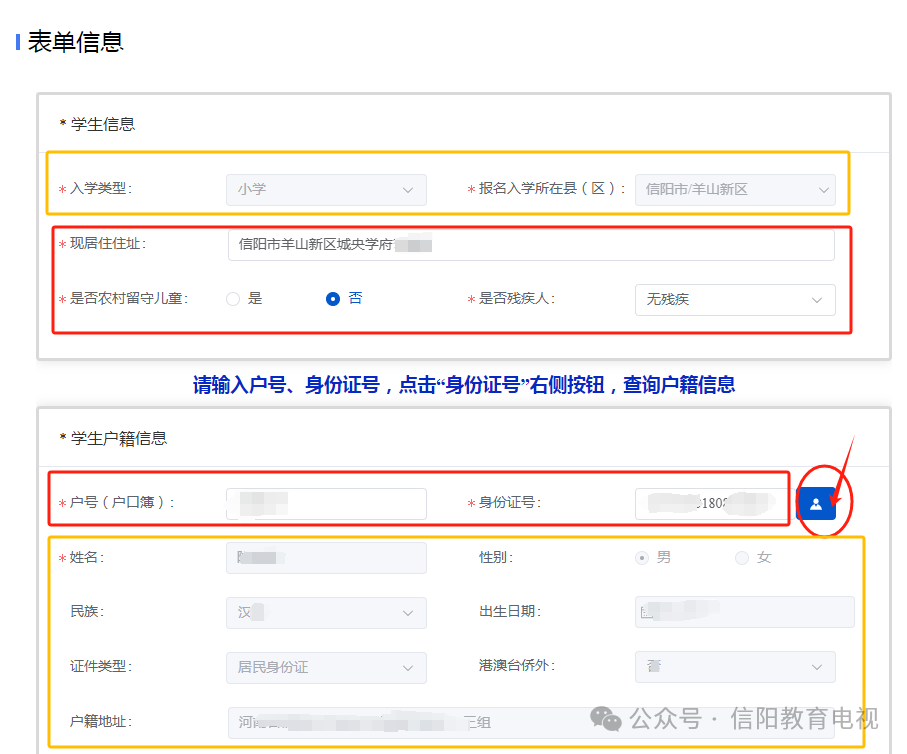This screenshot has width=907, height=754.
Task: Expand the 港澳台侨外 dropdown
Action: pos(735,667)
